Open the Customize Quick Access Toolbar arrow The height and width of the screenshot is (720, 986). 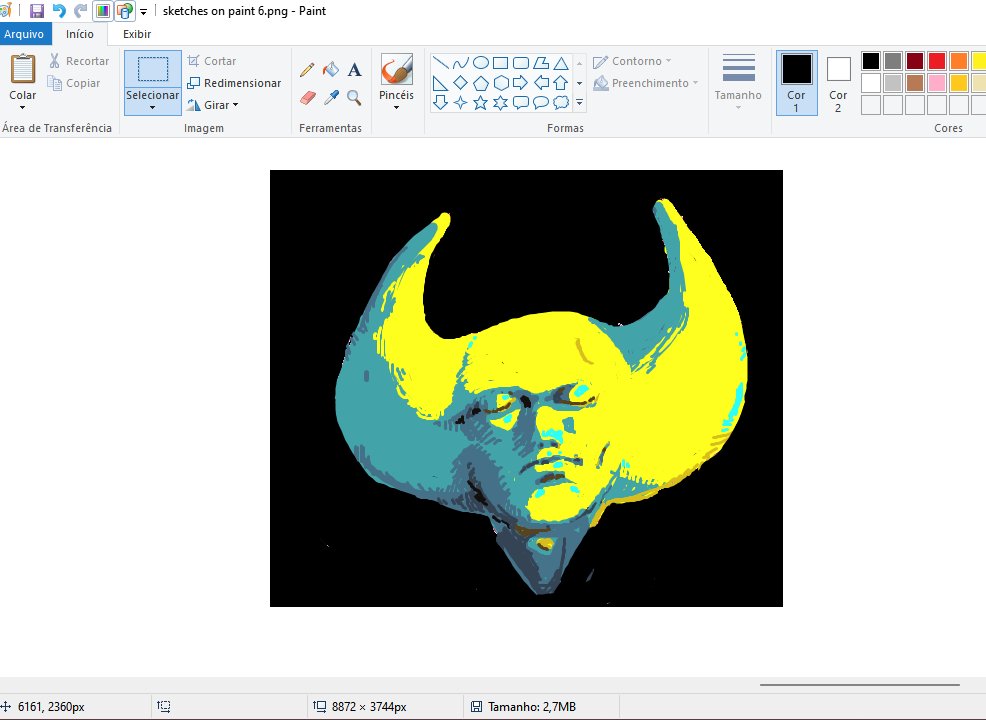click(x=143, y=11)
